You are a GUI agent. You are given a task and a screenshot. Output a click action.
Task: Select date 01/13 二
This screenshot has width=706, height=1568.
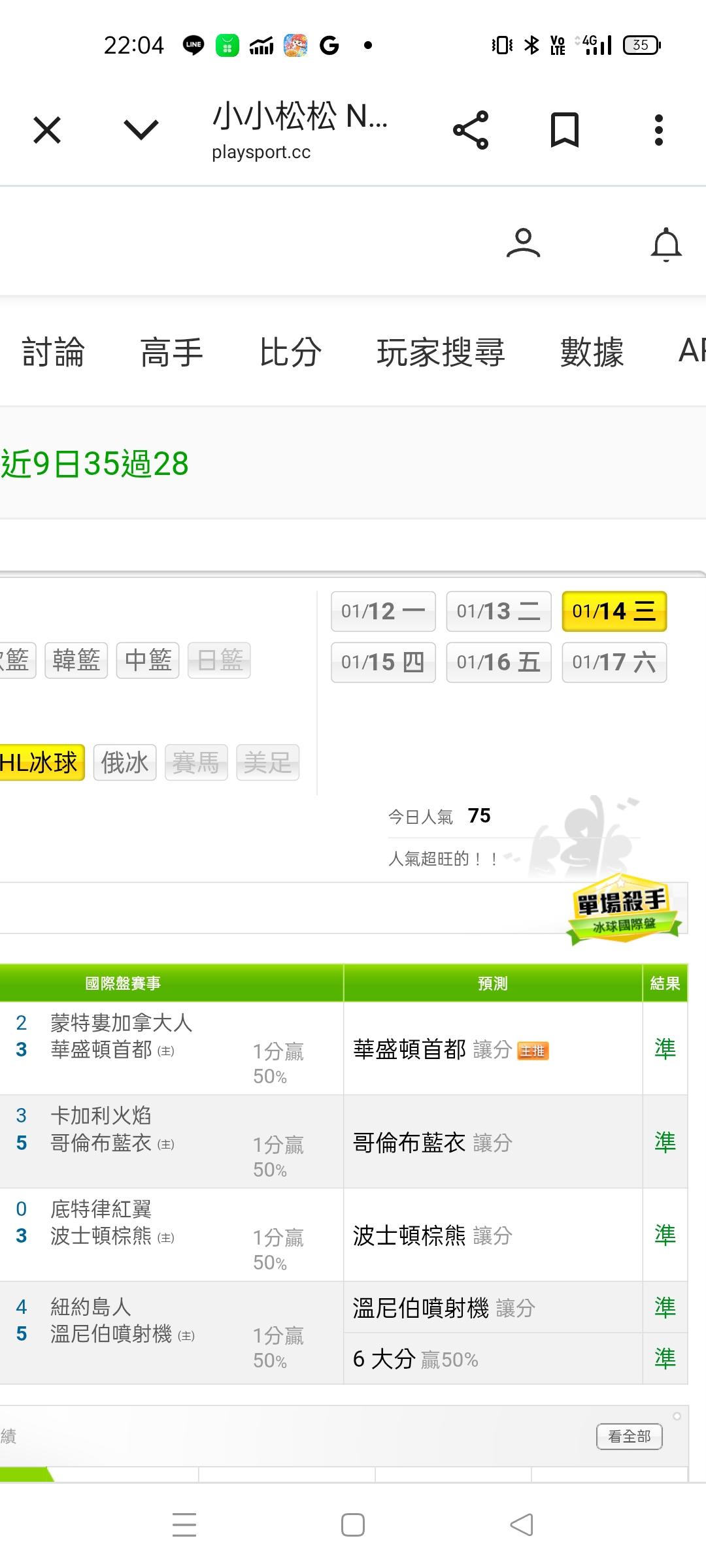pyautogui.click(x=499, y=612)
